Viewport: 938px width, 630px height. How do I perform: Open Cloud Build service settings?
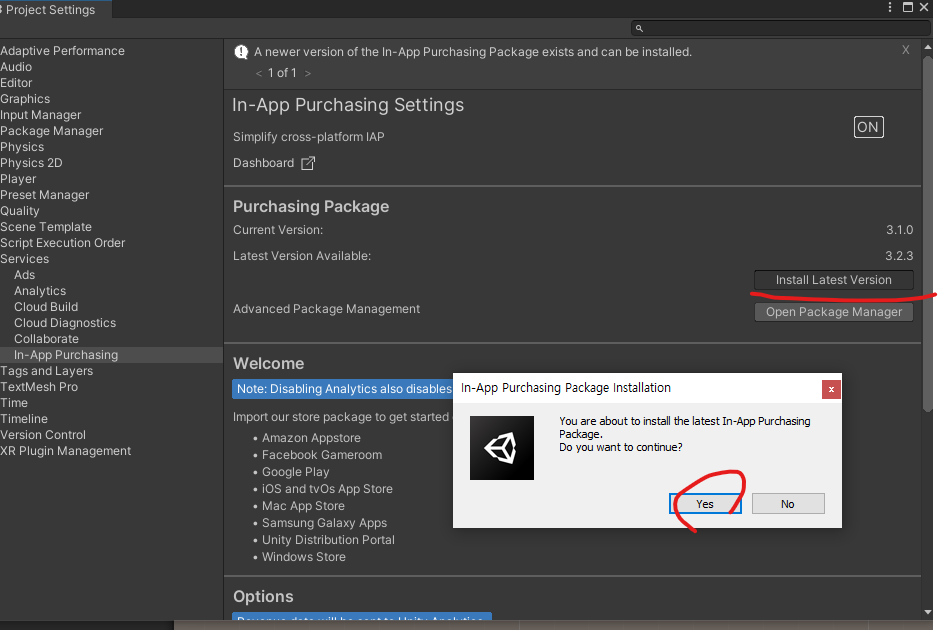point(46,307)
